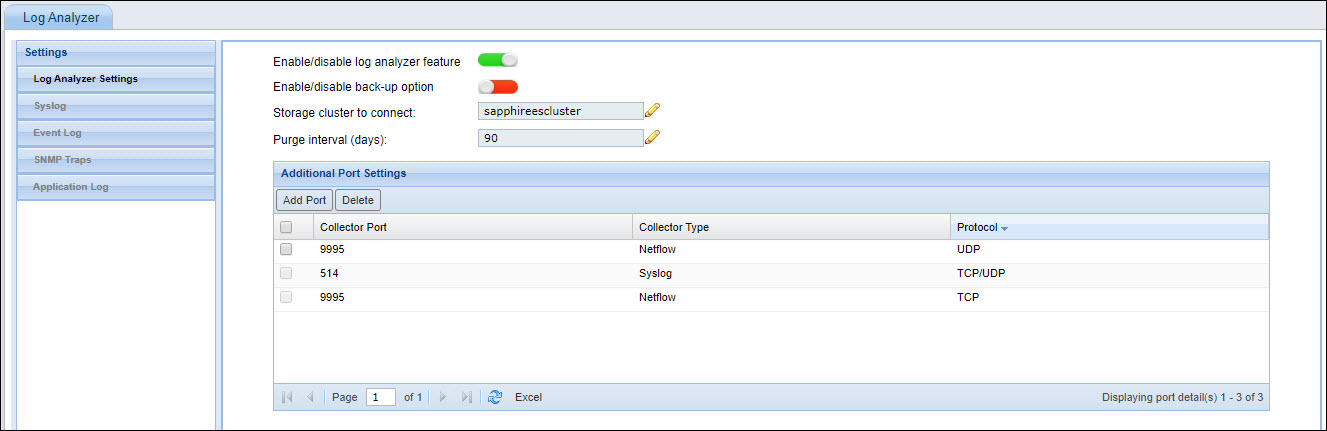Refresh the port settings grid
1327x431 pixels.
point(494,397)
